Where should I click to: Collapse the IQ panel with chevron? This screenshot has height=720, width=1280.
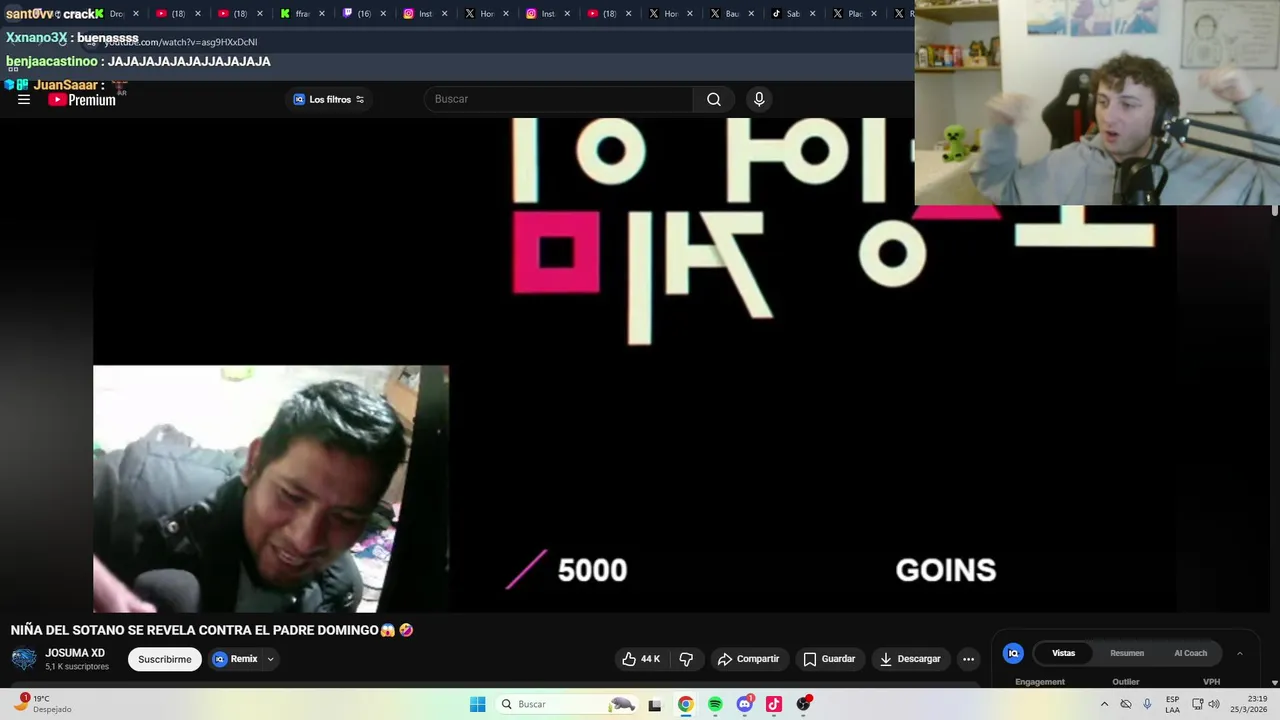click(x=1240, y=653)
